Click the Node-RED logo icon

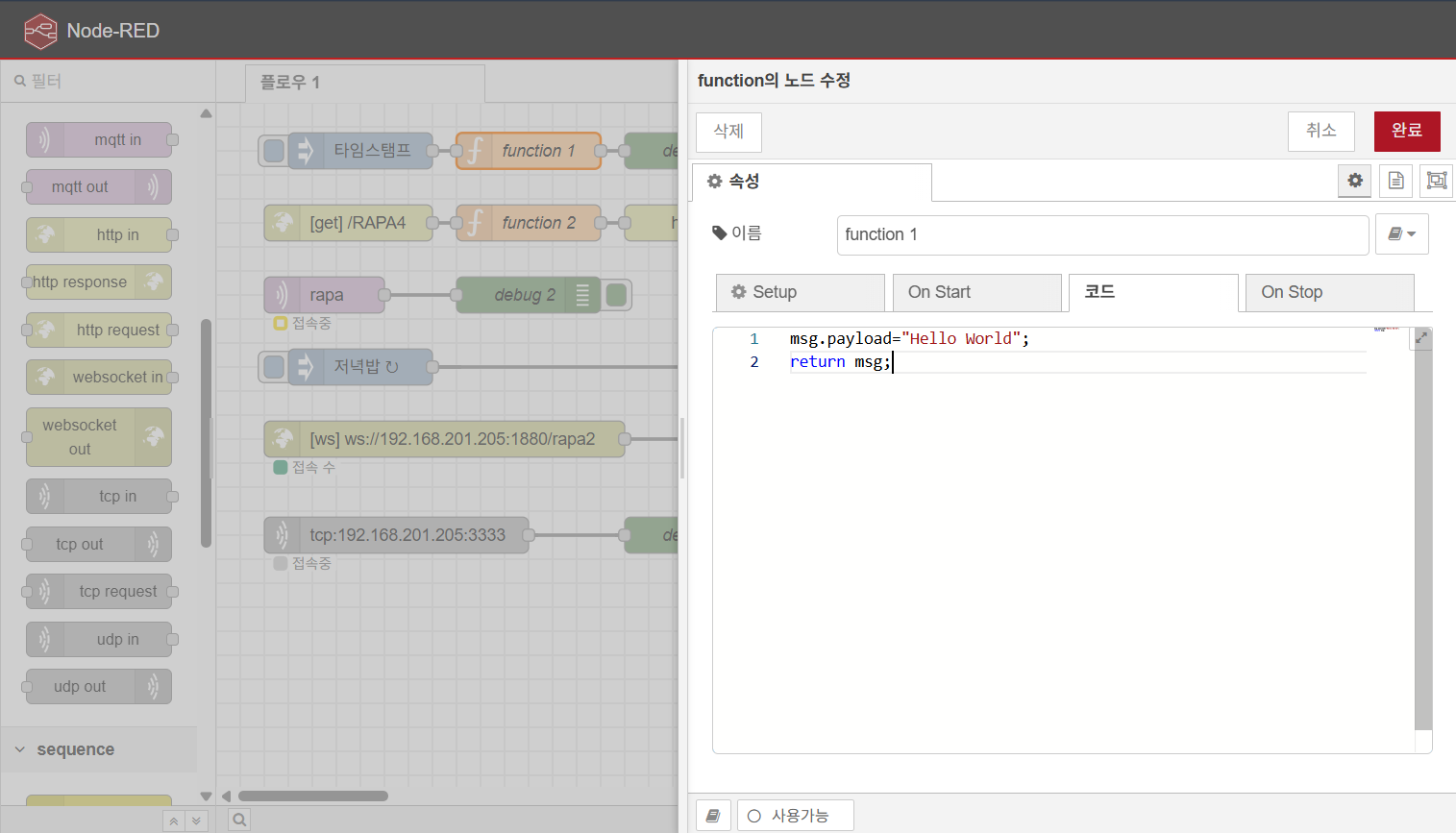click(40, 31)
